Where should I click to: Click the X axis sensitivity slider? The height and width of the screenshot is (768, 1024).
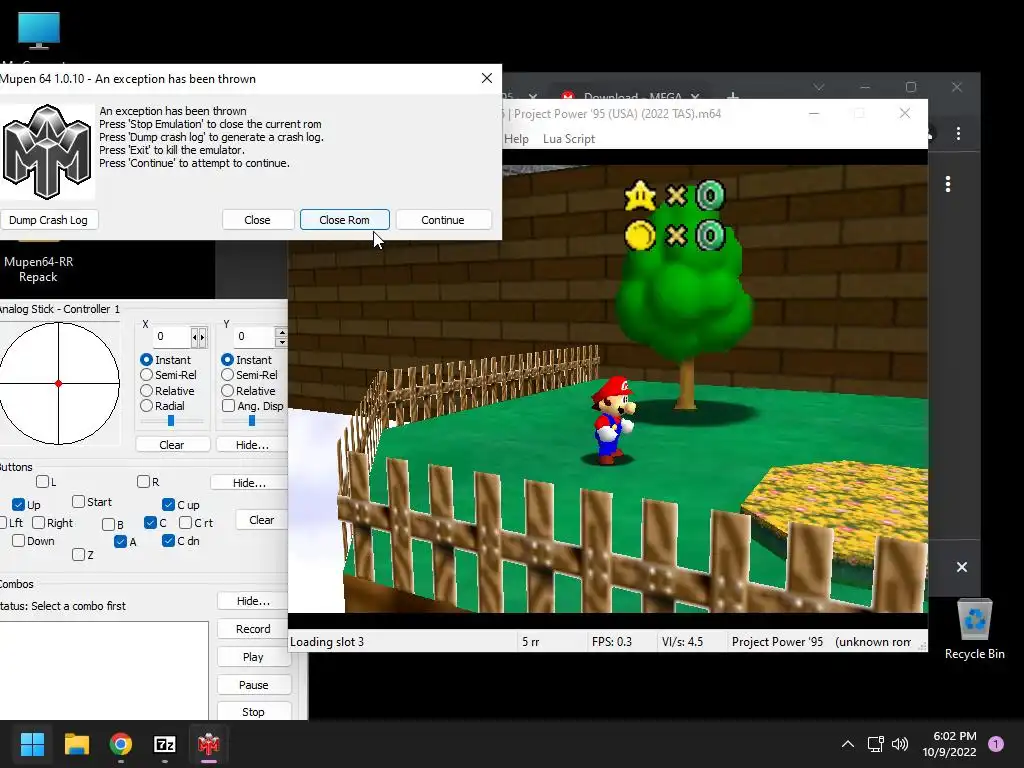point(171,421)
